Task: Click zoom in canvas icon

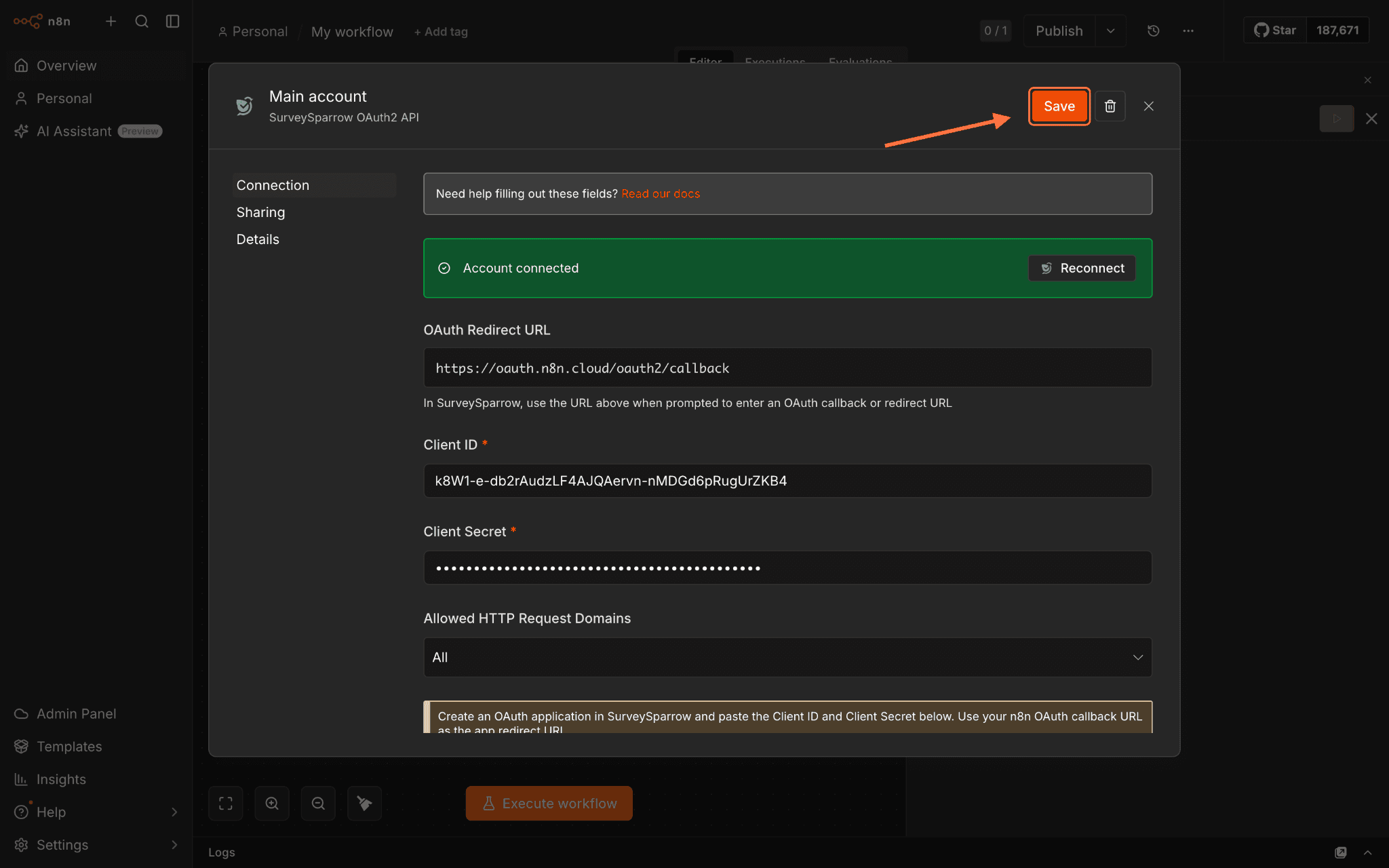Action: (x=272, y=804)
